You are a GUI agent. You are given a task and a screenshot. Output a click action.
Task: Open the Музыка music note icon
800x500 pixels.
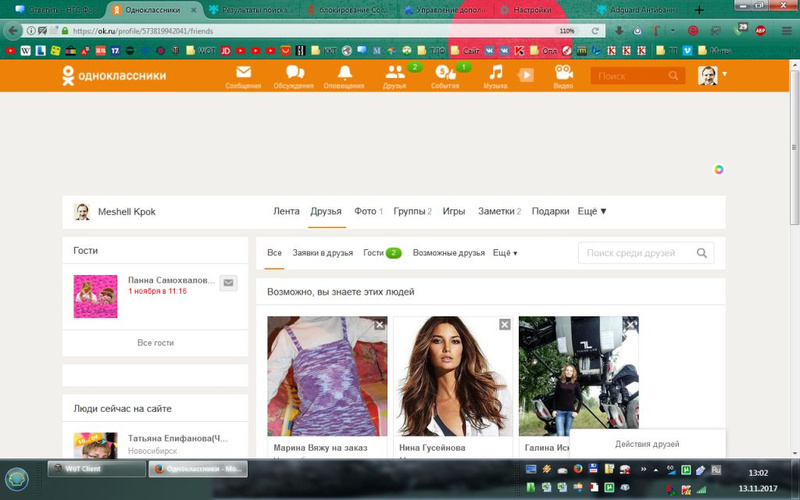click(496, 74)
